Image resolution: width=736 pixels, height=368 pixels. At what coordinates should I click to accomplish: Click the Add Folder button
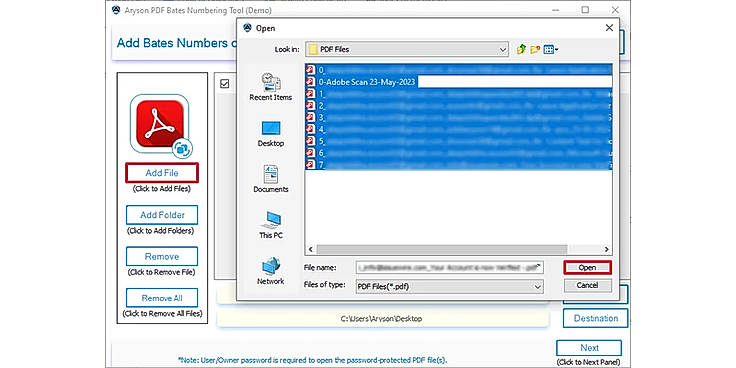[162, 215]
